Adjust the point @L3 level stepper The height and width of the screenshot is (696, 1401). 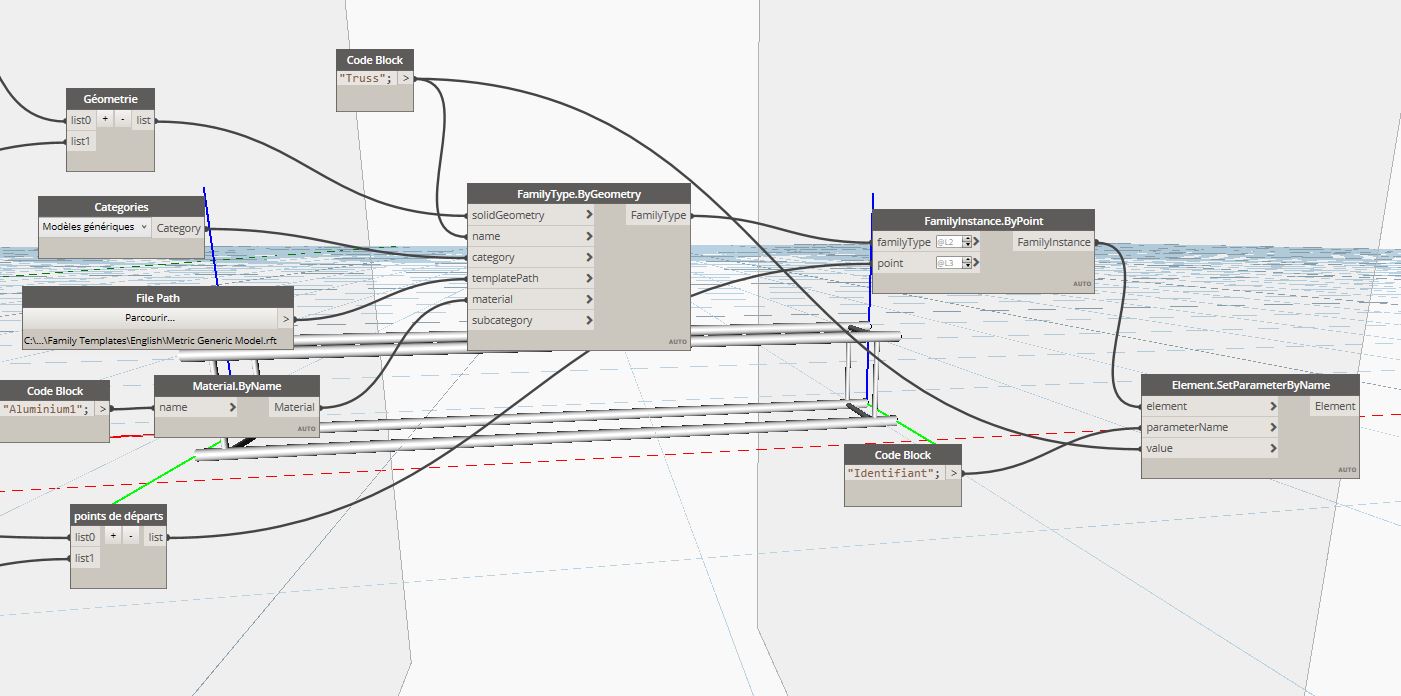966,263
